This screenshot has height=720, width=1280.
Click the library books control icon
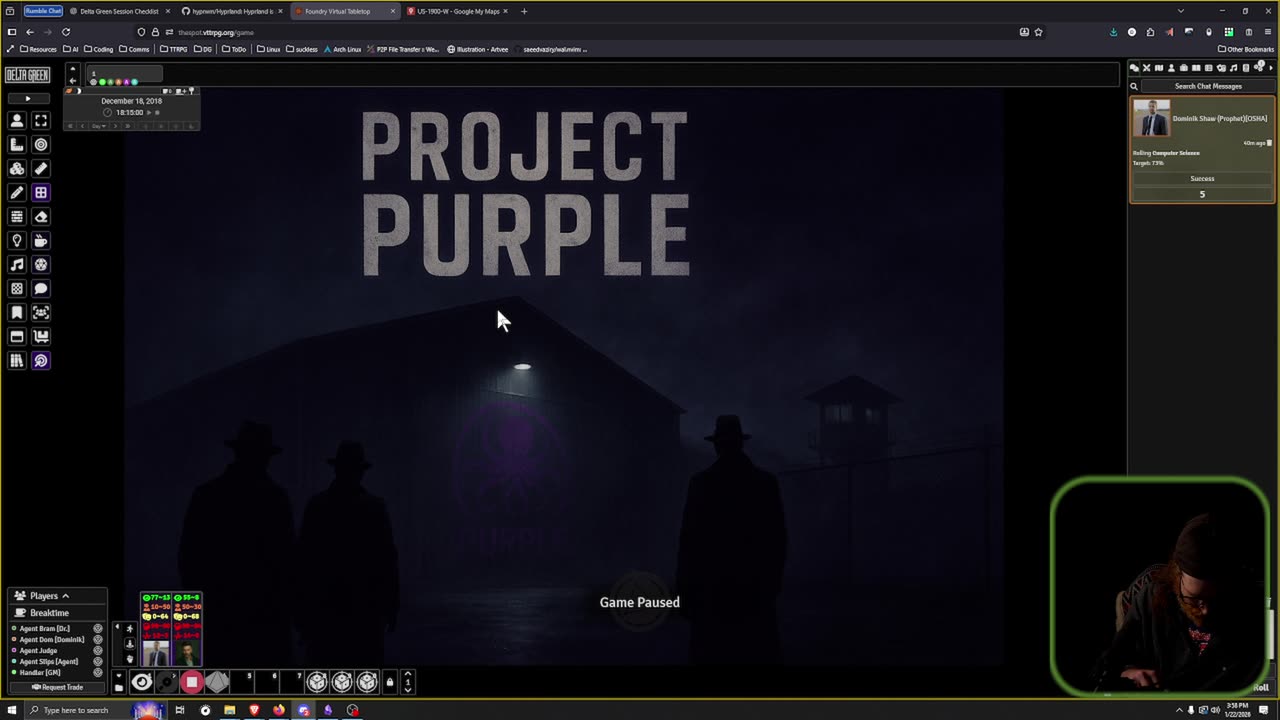point(17,361)
